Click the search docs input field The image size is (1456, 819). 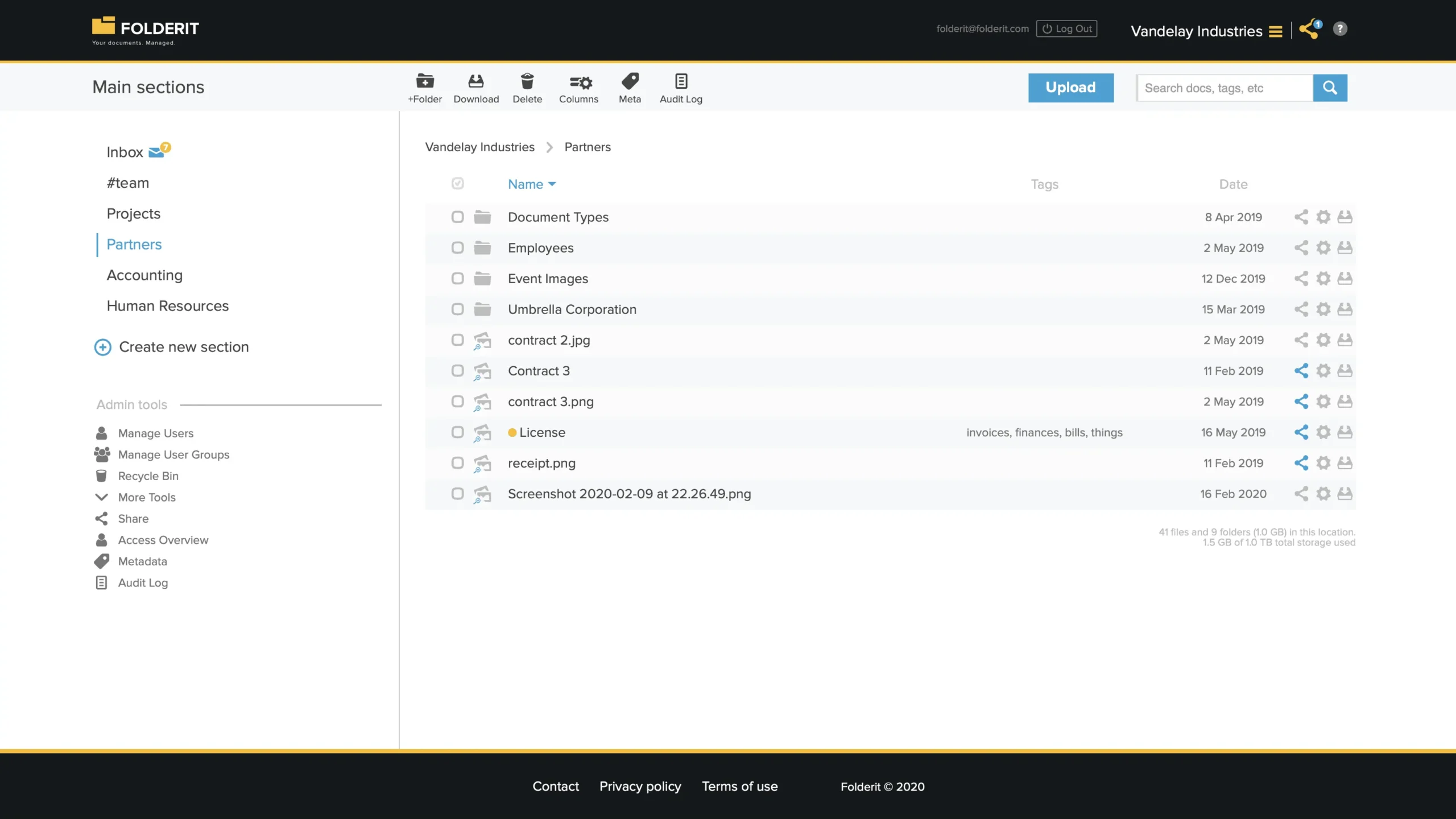[1224, 88]
